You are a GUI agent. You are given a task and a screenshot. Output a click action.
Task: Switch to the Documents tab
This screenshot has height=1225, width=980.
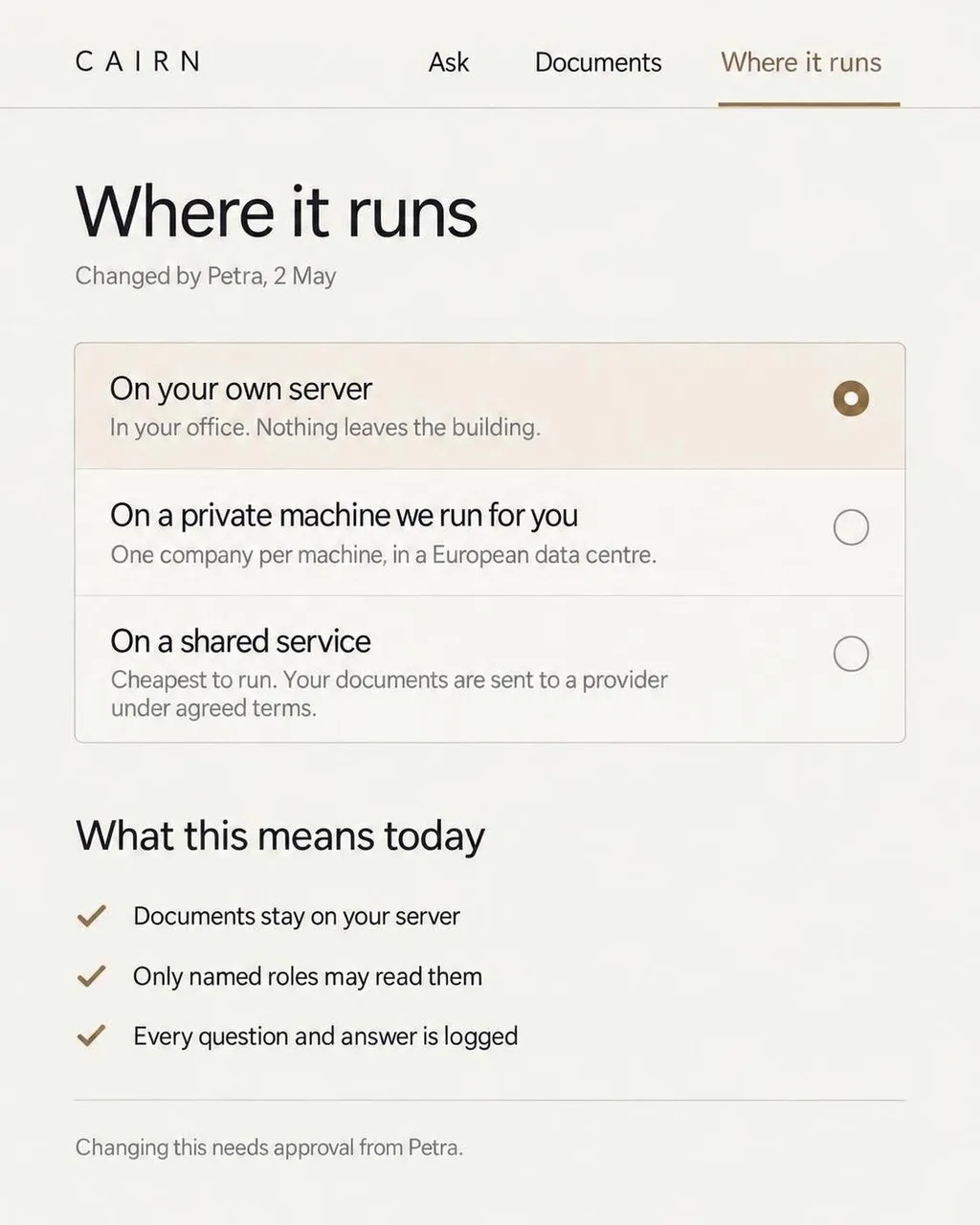coord(598,62)
